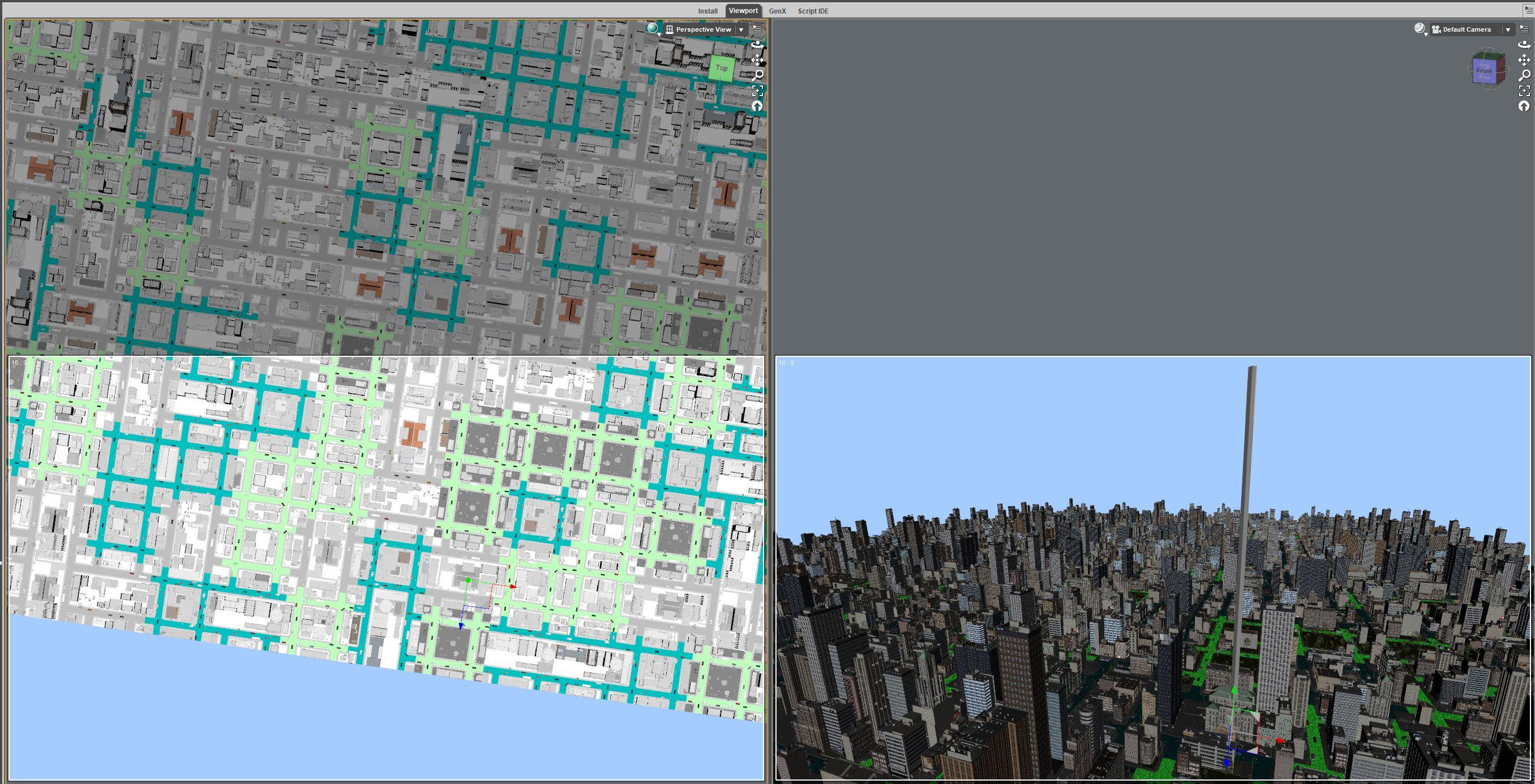Click zoom magnifier icon in right viewport
Image resolution: width=1535 pixels, height=784 pixels.
(x=1524, y=75)
